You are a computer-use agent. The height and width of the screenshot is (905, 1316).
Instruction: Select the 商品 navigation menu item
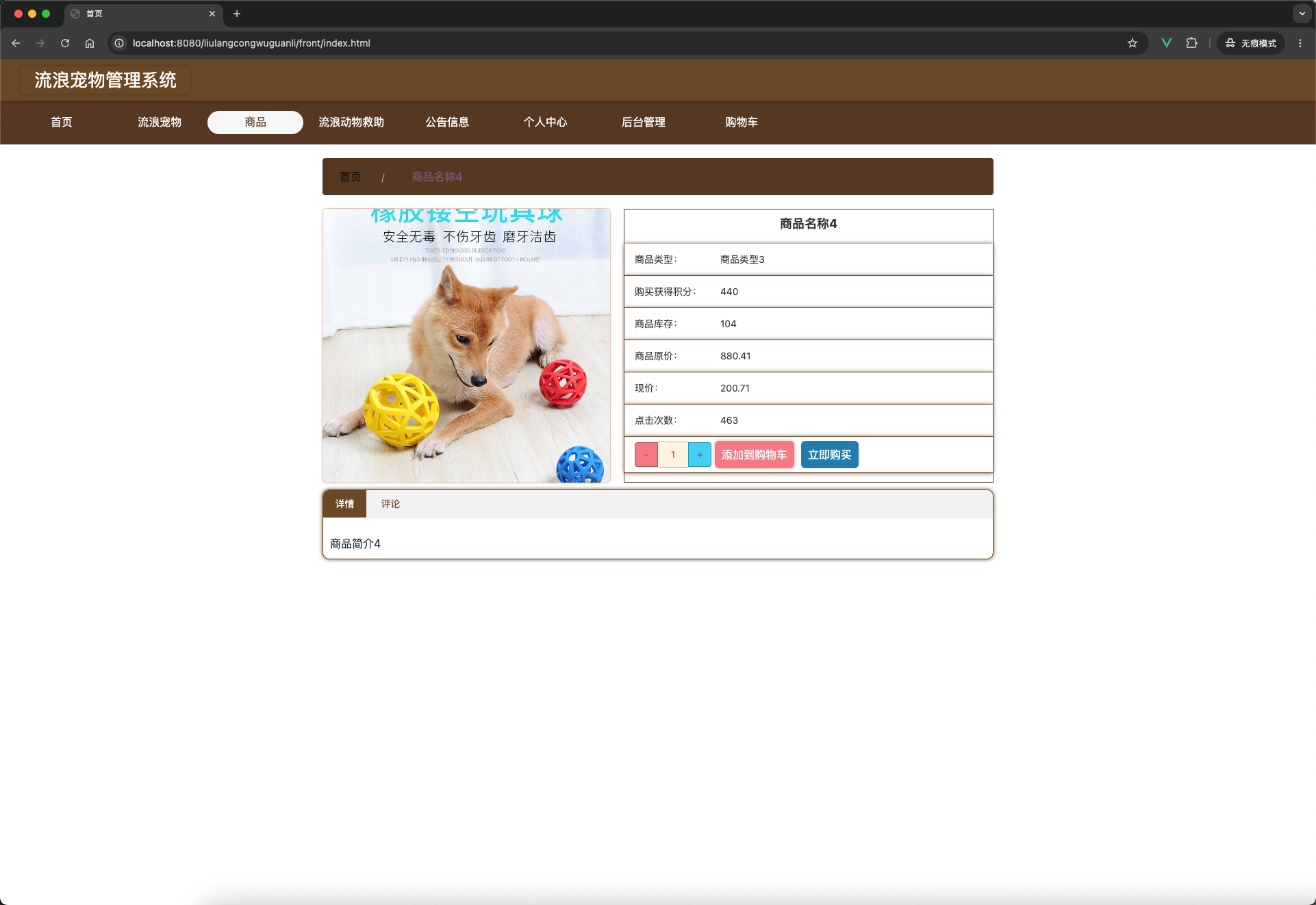(255, 122)
